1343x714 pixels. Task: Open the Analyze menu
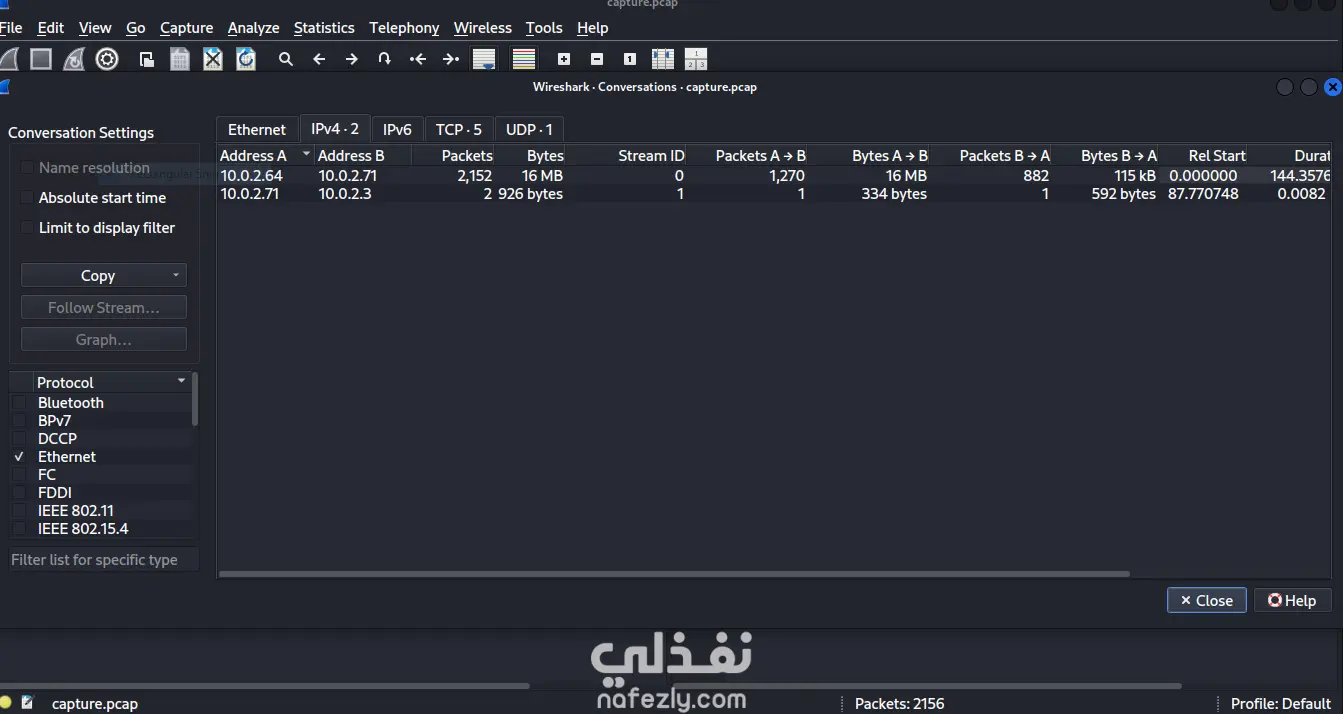click(253, 28)
